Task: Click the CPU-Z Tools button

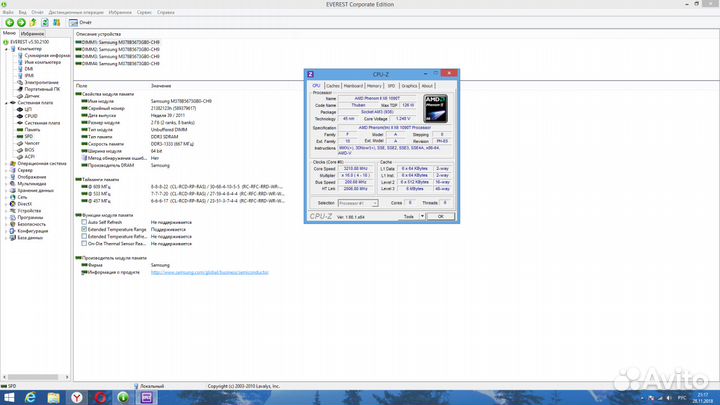Action: click(409, 216)
